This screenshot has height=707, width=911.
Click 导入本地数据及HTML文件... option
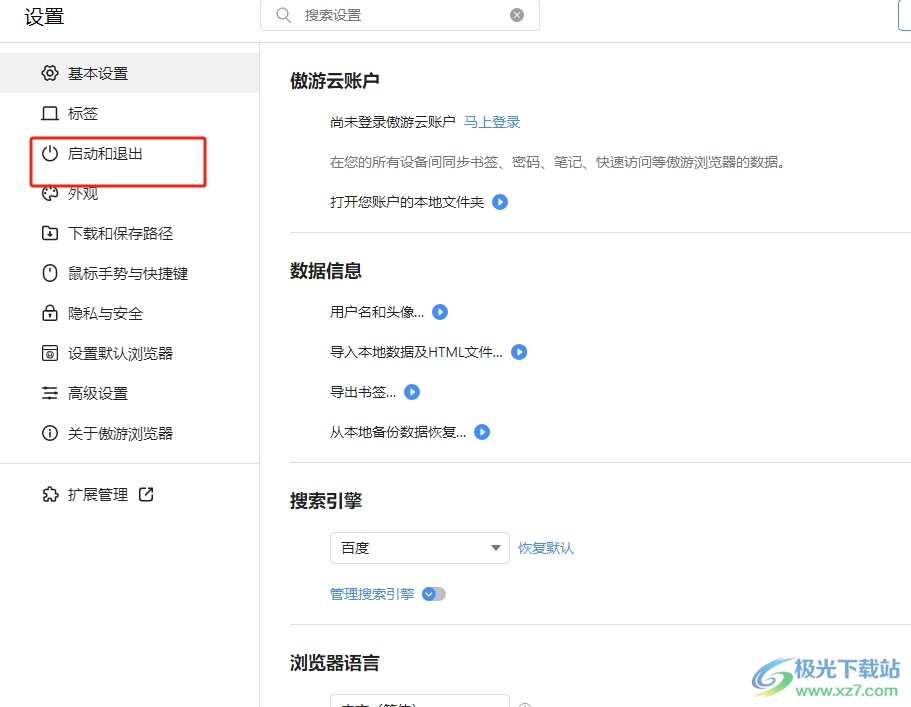(416, 352)
